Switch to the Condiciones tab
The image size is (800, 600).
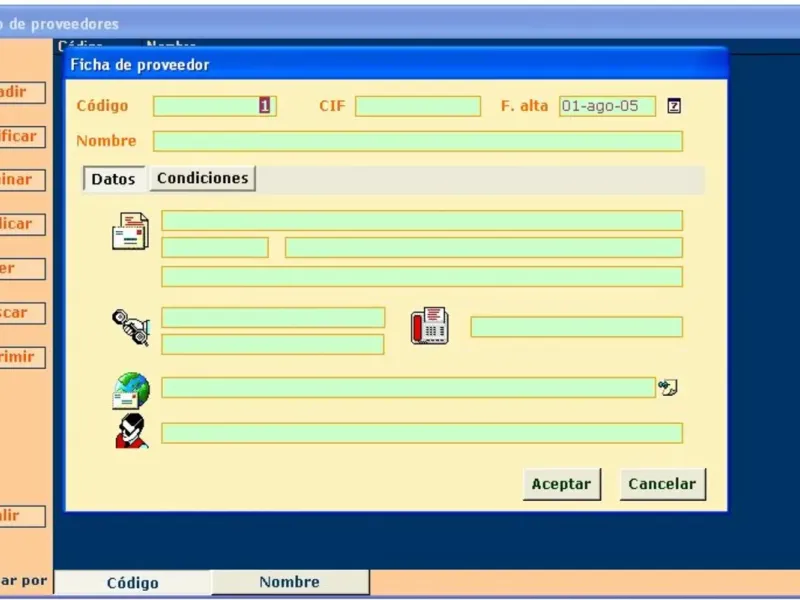click(203, 178)
